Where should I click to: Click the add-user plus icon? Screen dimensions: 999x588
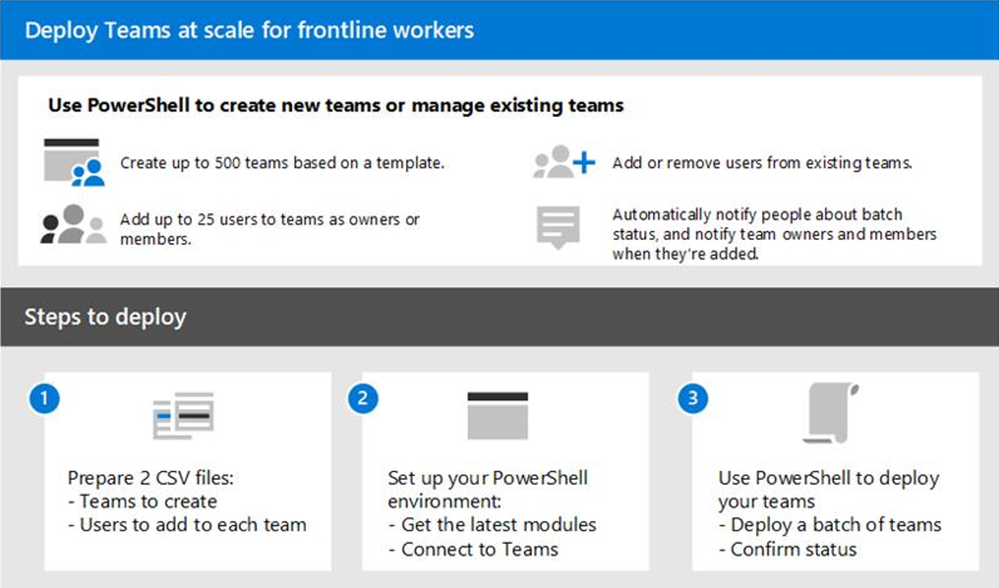tap(564, 162)
